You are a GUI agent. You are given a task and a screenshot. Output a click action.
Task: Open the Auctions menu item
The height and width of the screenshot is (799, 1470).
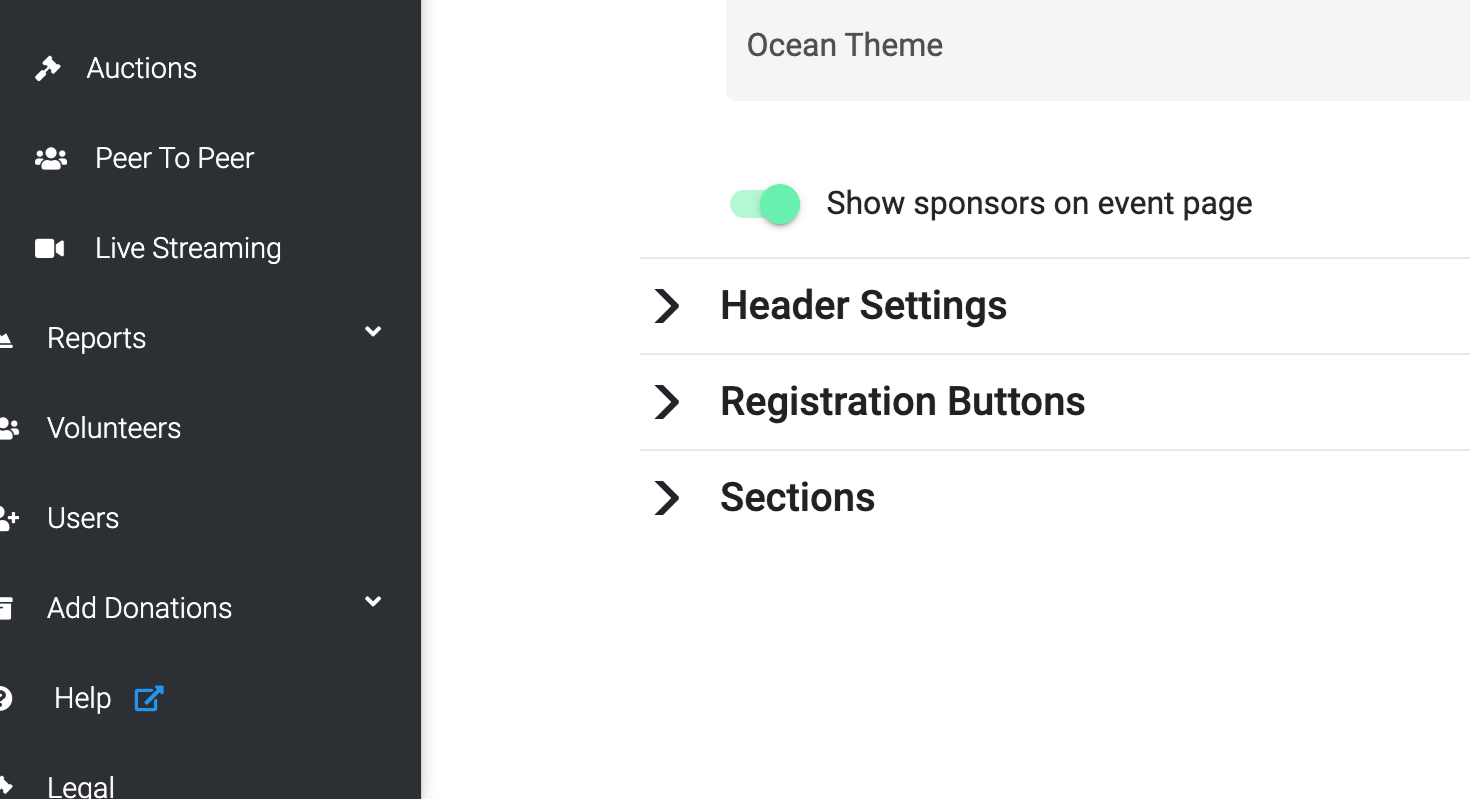141,68
